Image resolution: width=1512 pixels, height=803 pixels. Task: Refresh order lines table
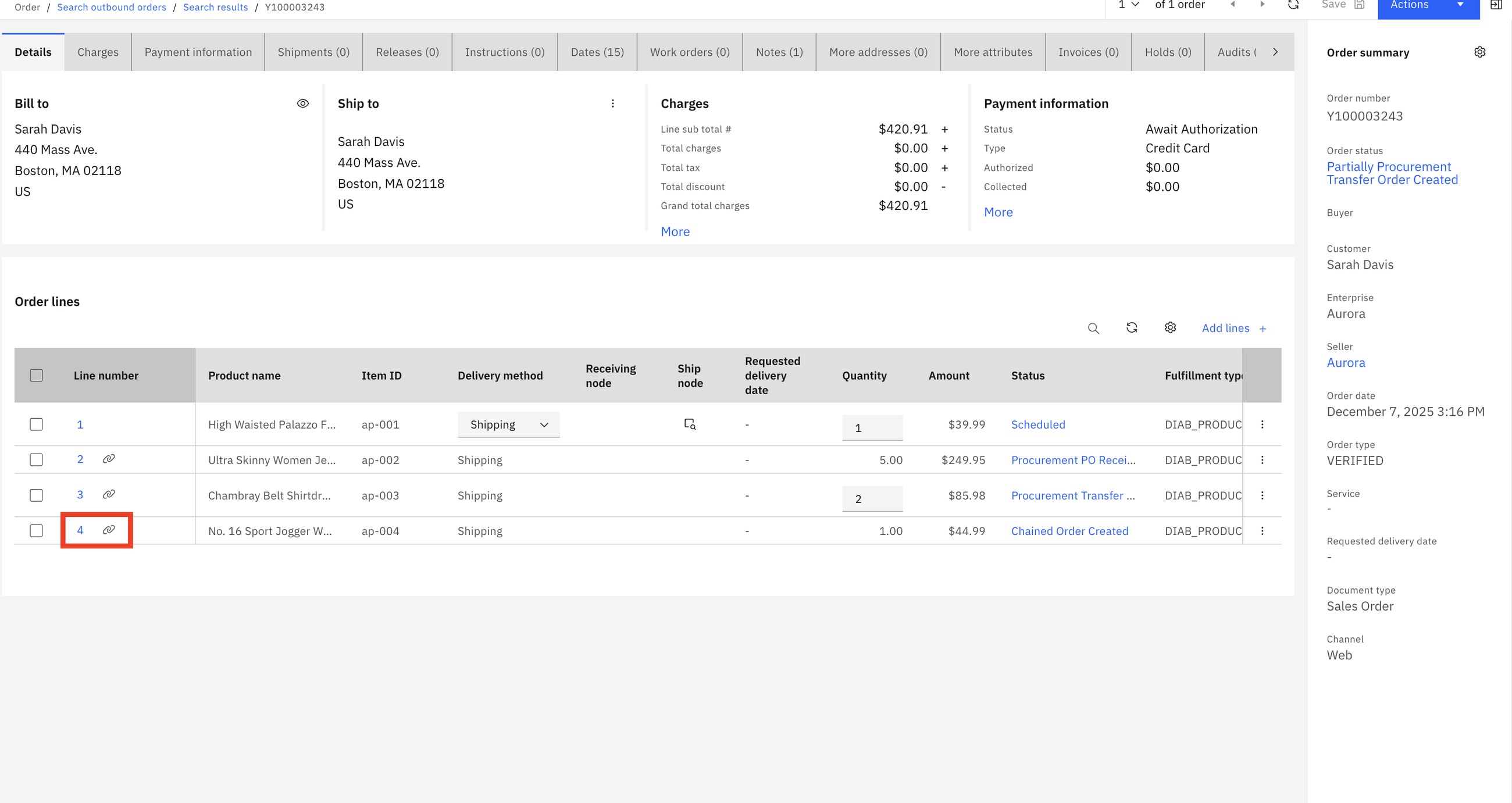click(1132, 327)
